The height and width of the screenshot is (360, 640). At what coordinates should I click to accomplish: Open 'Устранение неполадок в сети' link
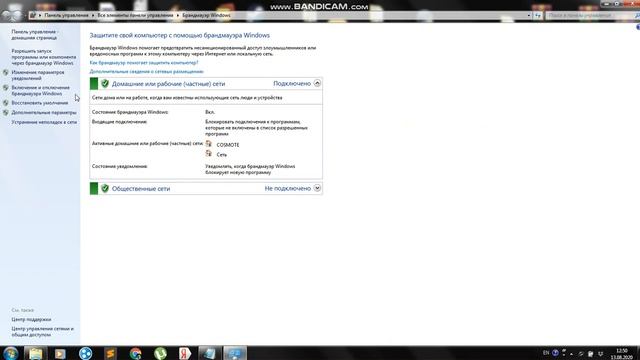tap(44, 122)
